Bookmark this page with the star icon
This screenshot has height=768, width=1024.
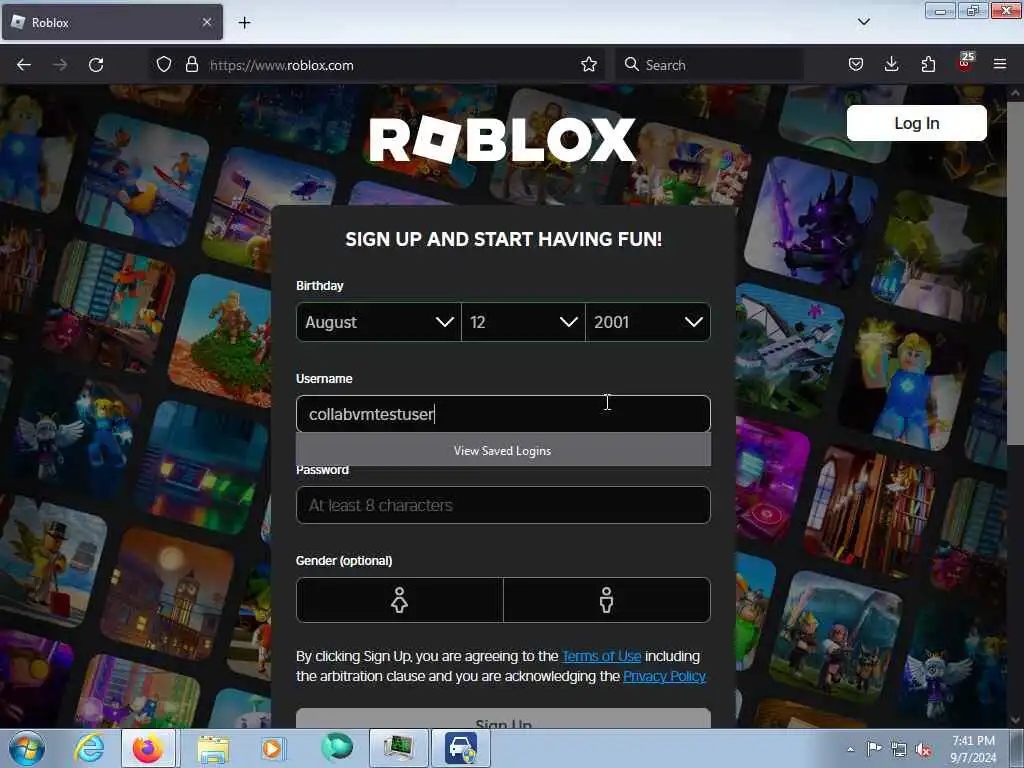[x=588, y=64]
